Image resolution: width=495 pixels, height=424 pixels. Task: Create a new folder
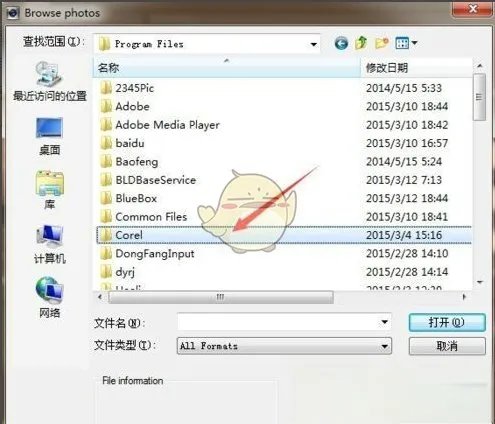pyautogui.click(x=382, y=43)
